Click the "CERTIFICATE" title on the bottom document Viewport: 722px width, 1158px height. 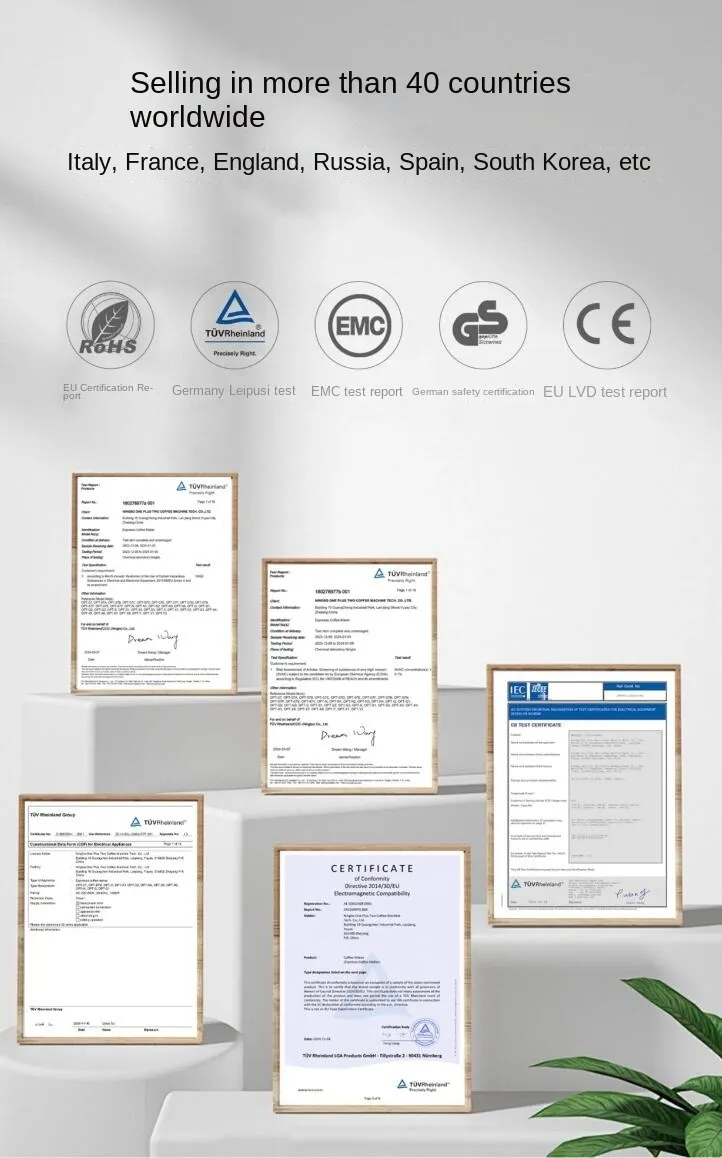tap(372, 868)
